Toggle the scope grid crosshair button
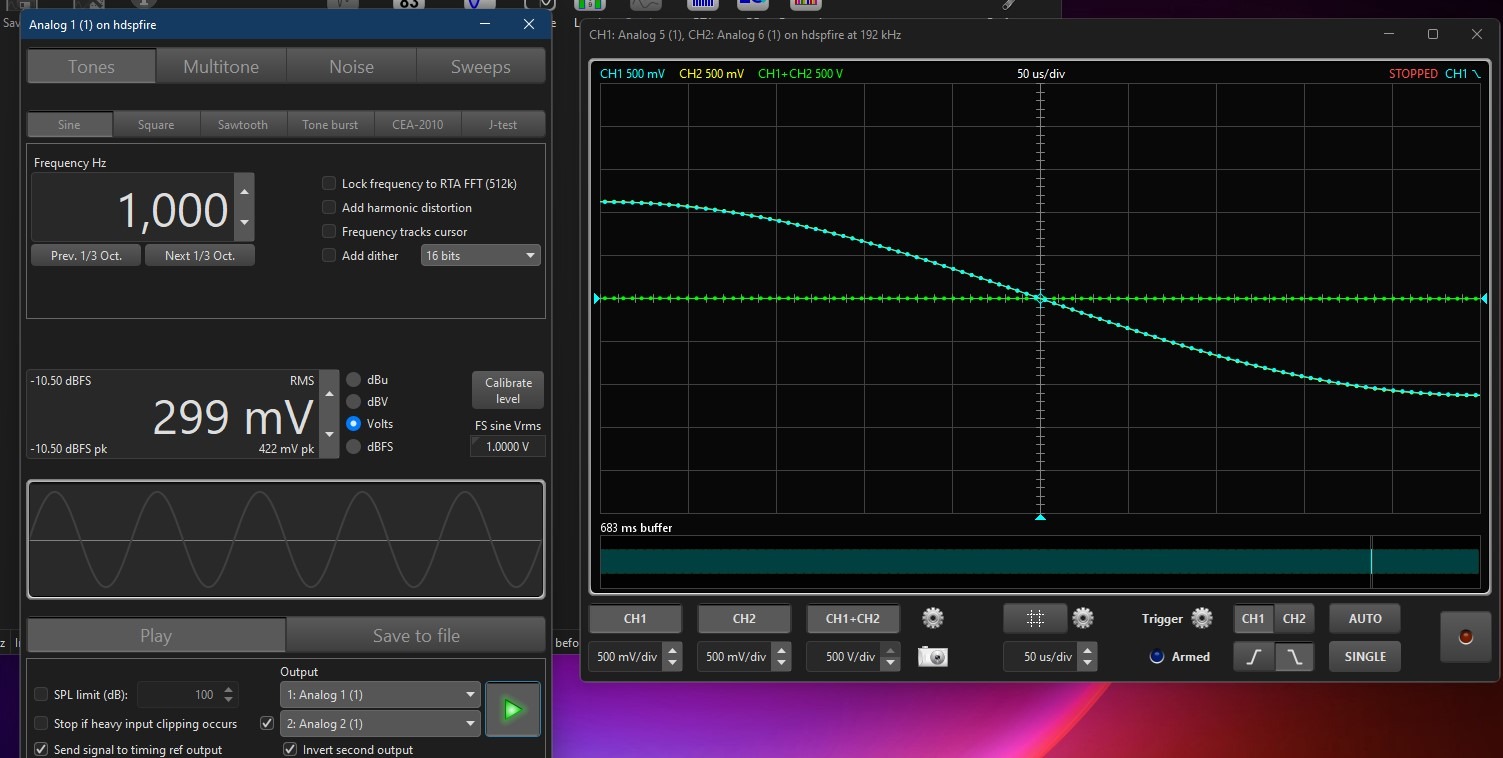The width and height of the screenshot is (1503, 758). (x=1035, y=619)
